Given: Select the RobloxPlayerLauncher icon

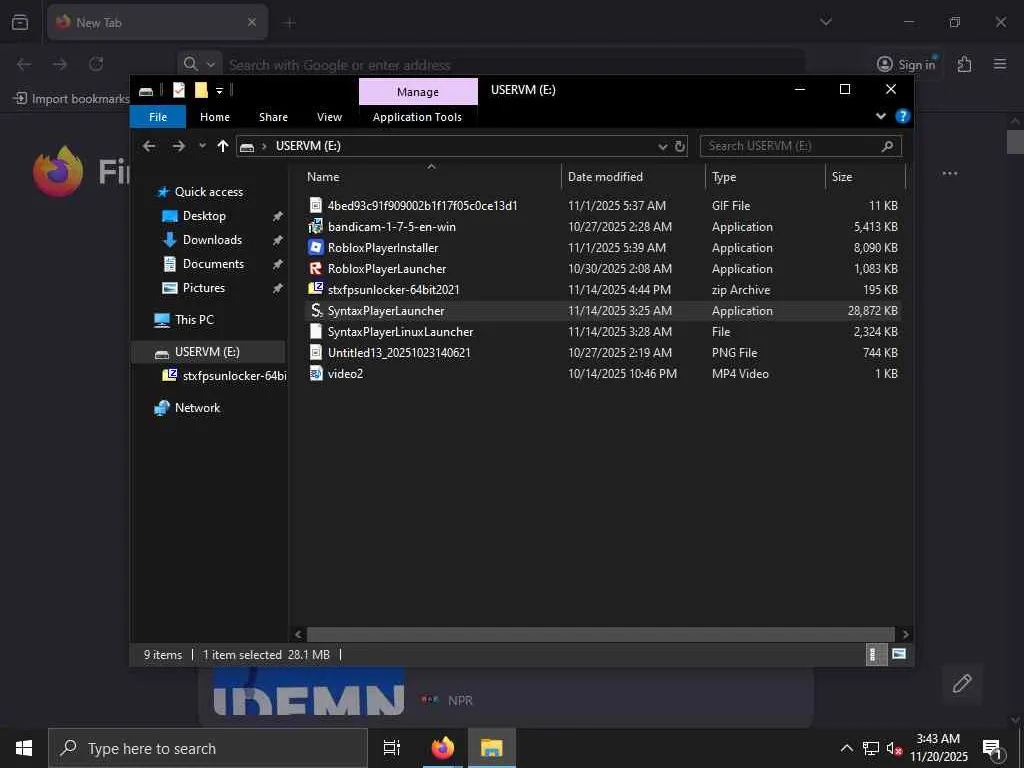Looking at the screenshot, I should point(316,268).
